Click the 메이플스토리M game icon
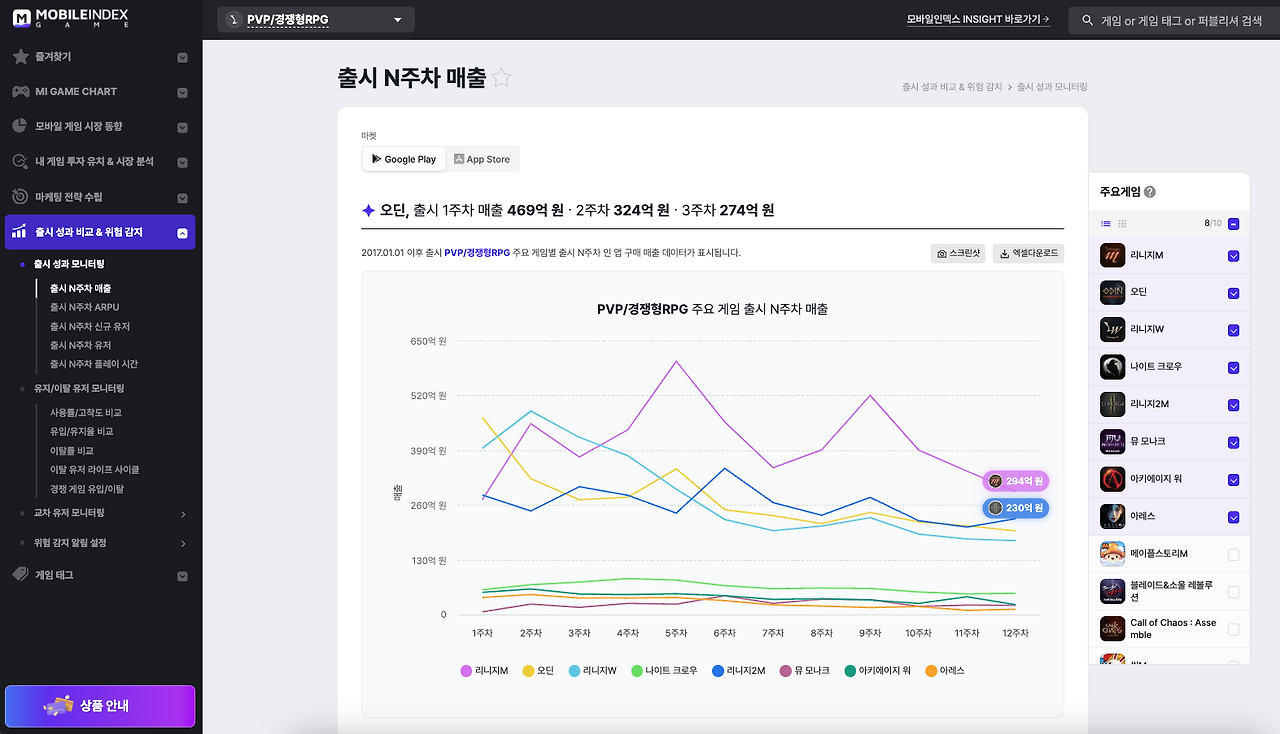 tap(1112, 554)
